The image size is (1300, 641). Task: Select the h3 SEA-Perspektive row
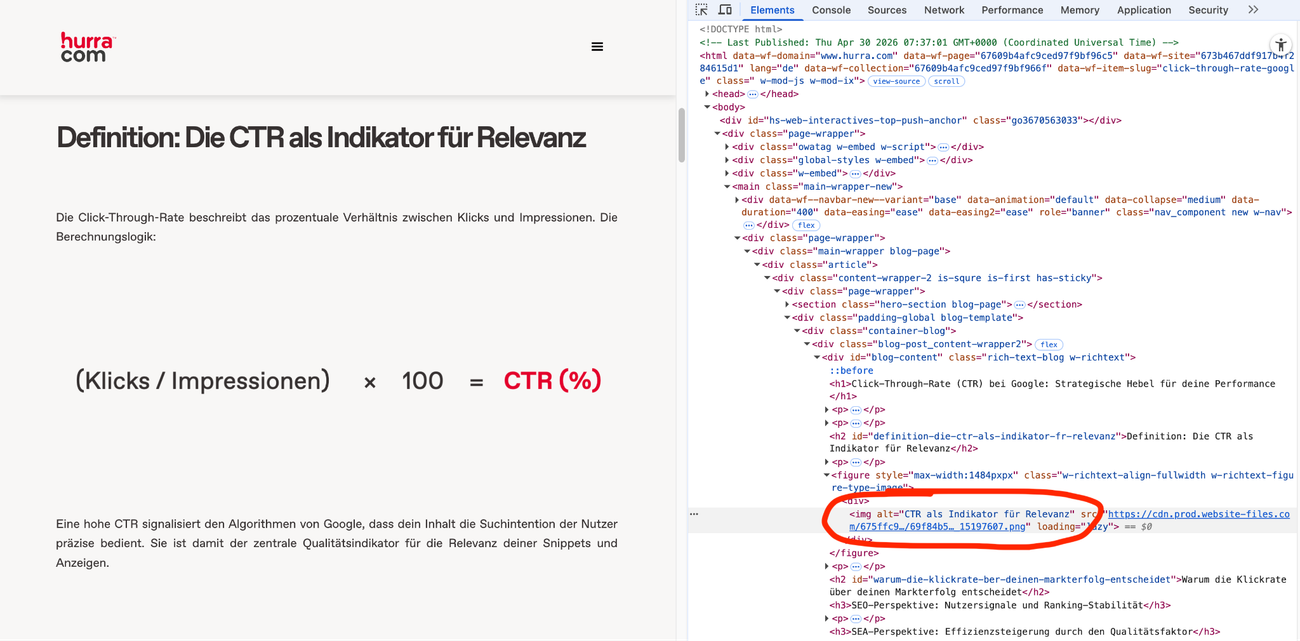1024,631
